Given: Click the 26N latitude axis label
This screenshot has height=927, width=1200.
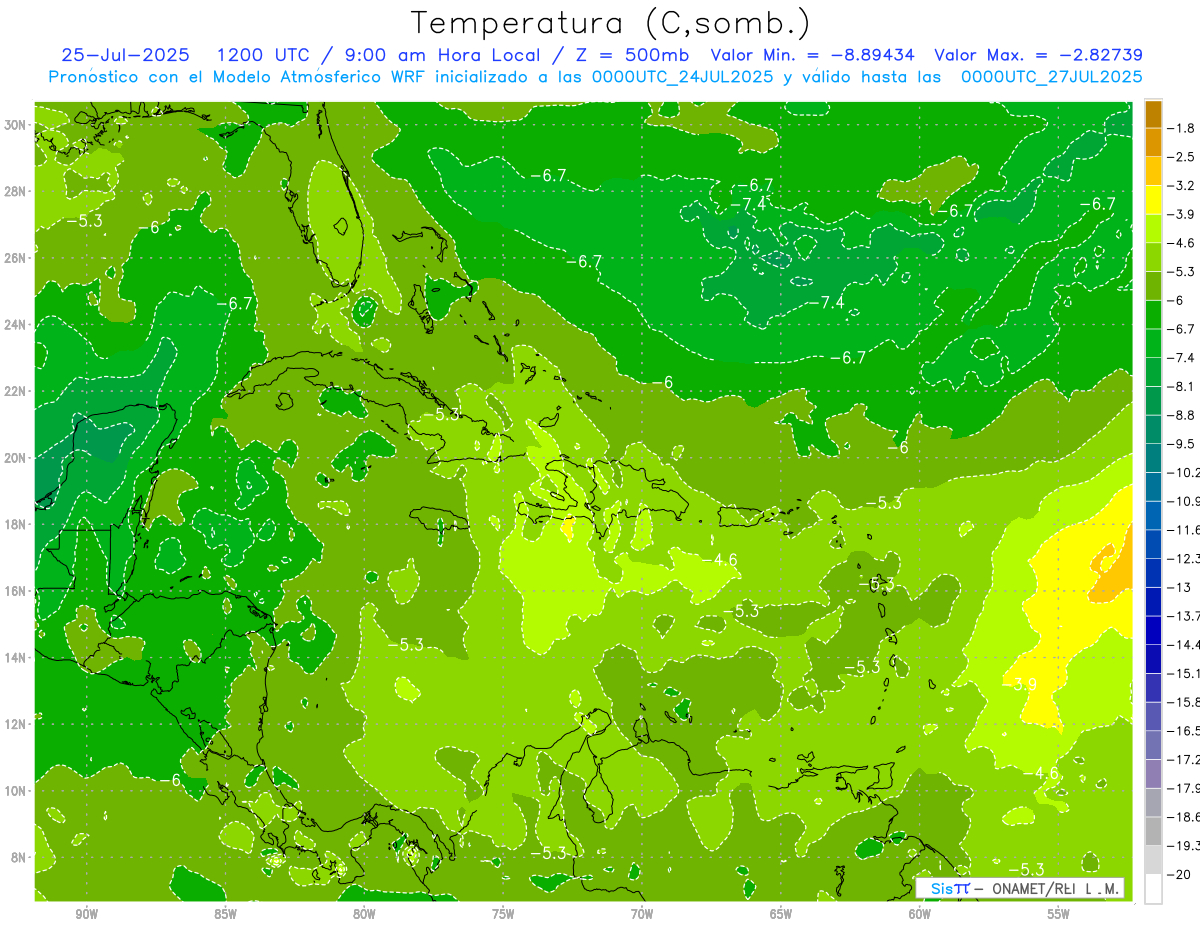Looking at the screenshot, I should (17, 258).
